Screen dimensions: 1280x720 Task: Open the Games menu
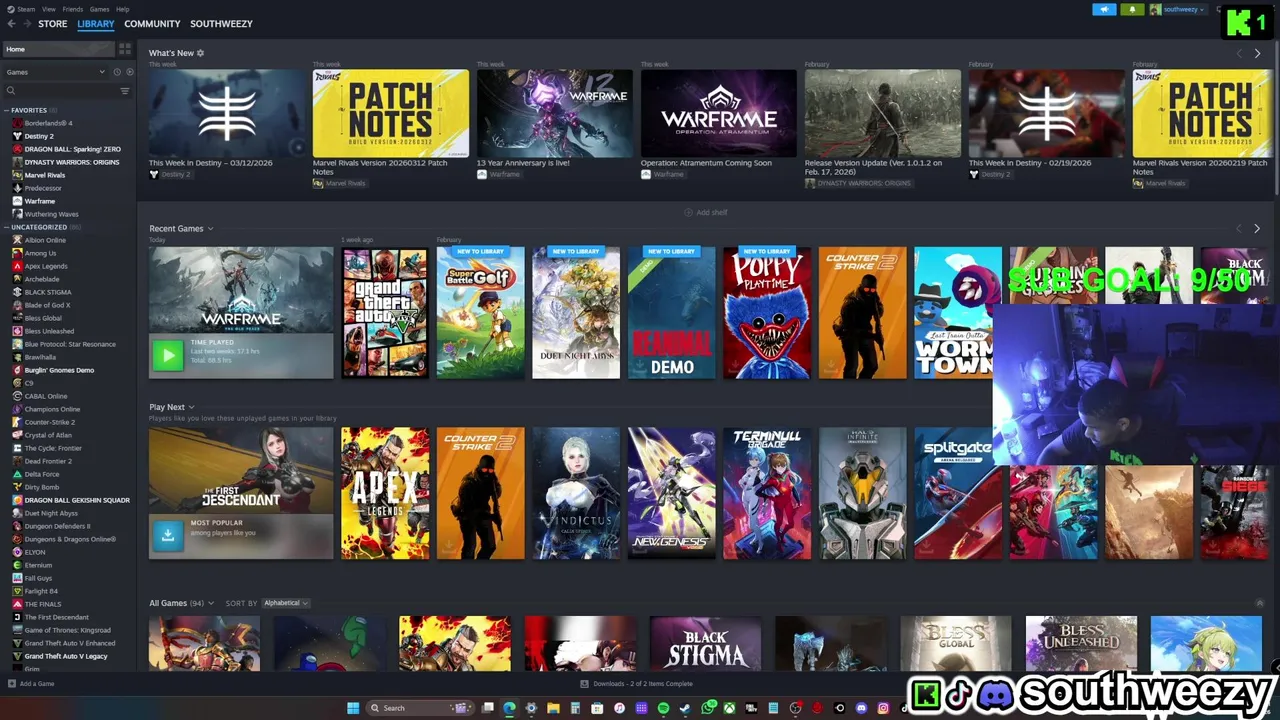[99, 8]
